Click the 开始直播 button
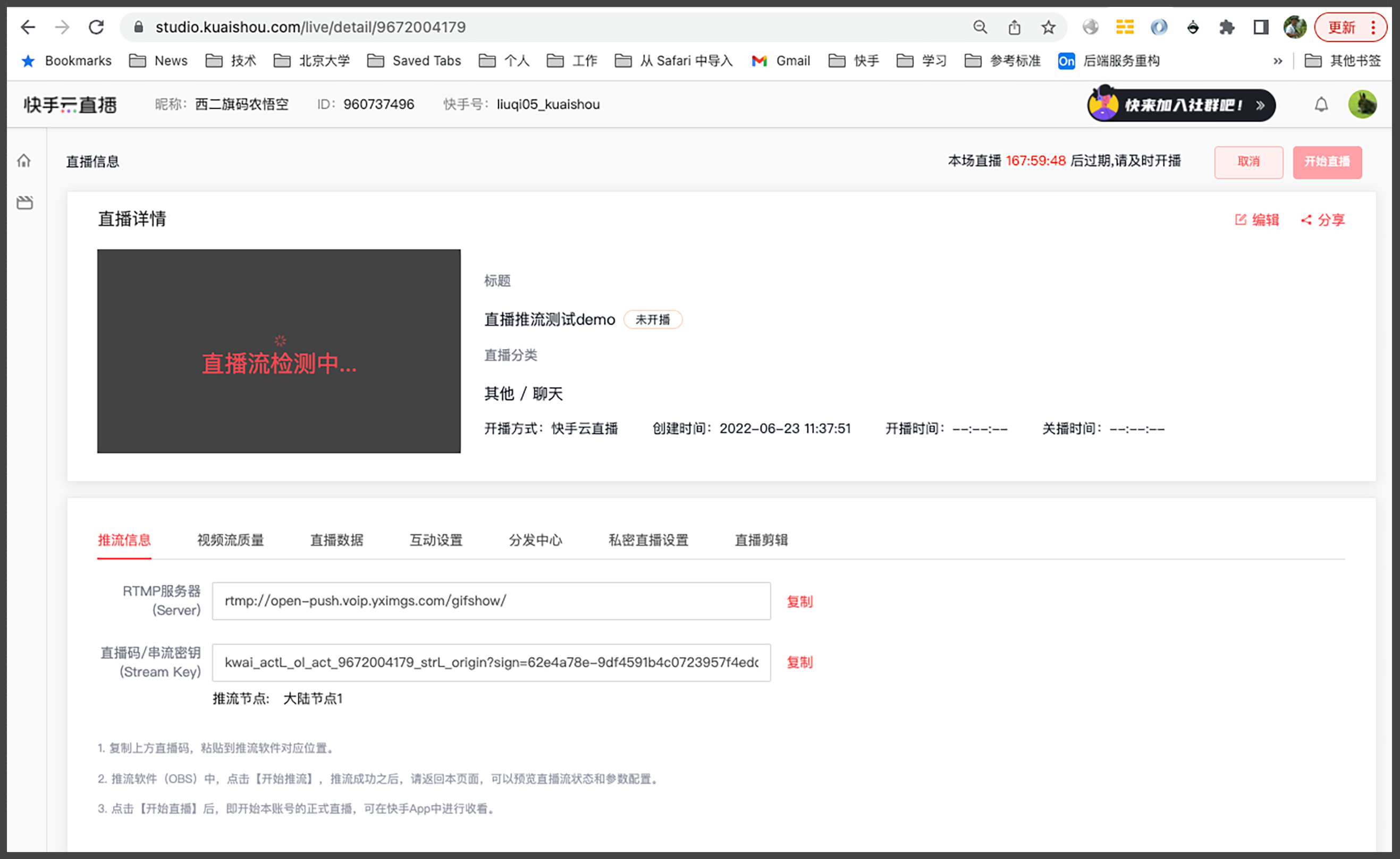Image resolution: width=1400 pixels, height=859 pixels. (x=1327, y=162)
